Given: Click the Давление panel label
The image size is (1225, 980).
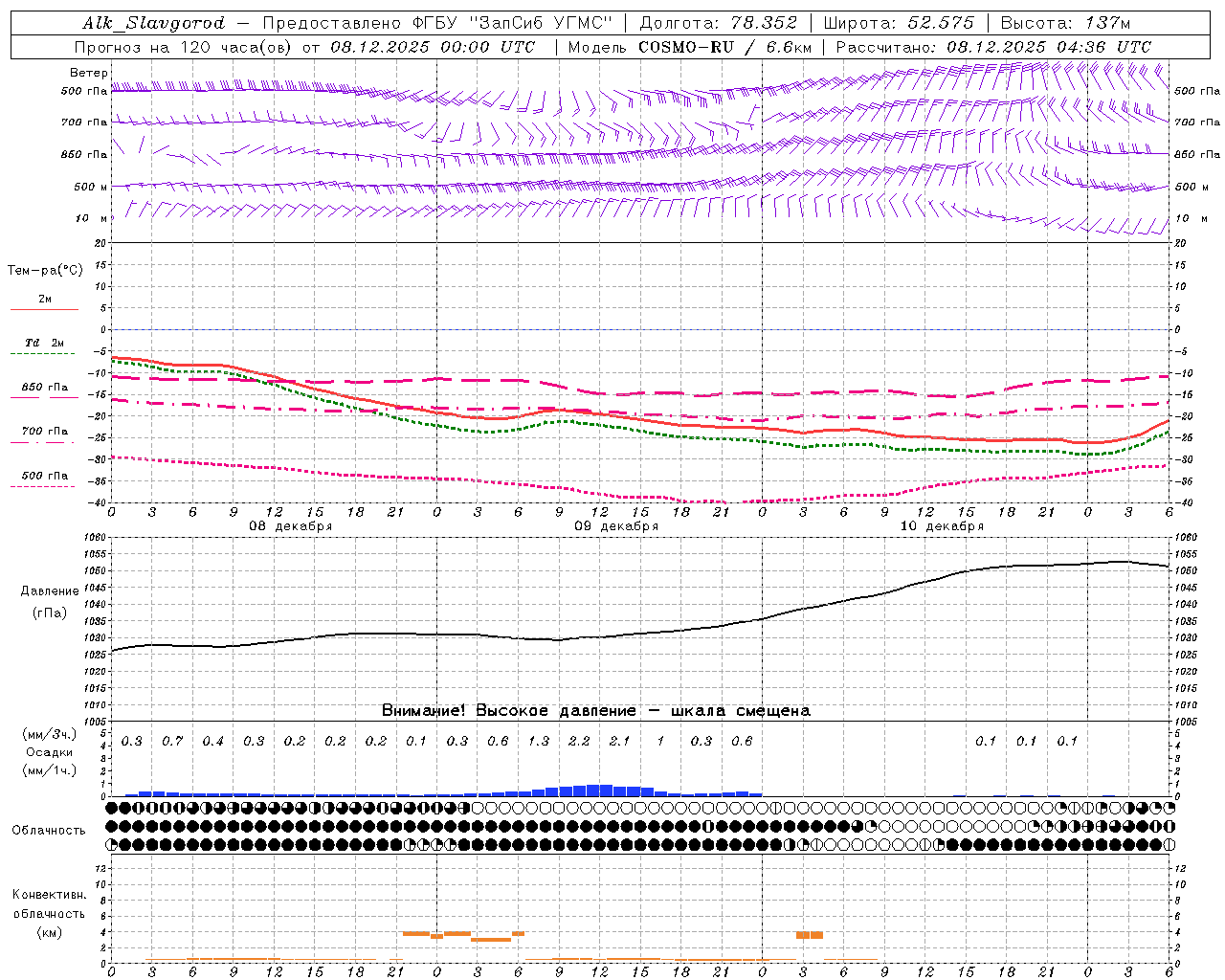Looking at the screenshot, I should pos(50,591).
